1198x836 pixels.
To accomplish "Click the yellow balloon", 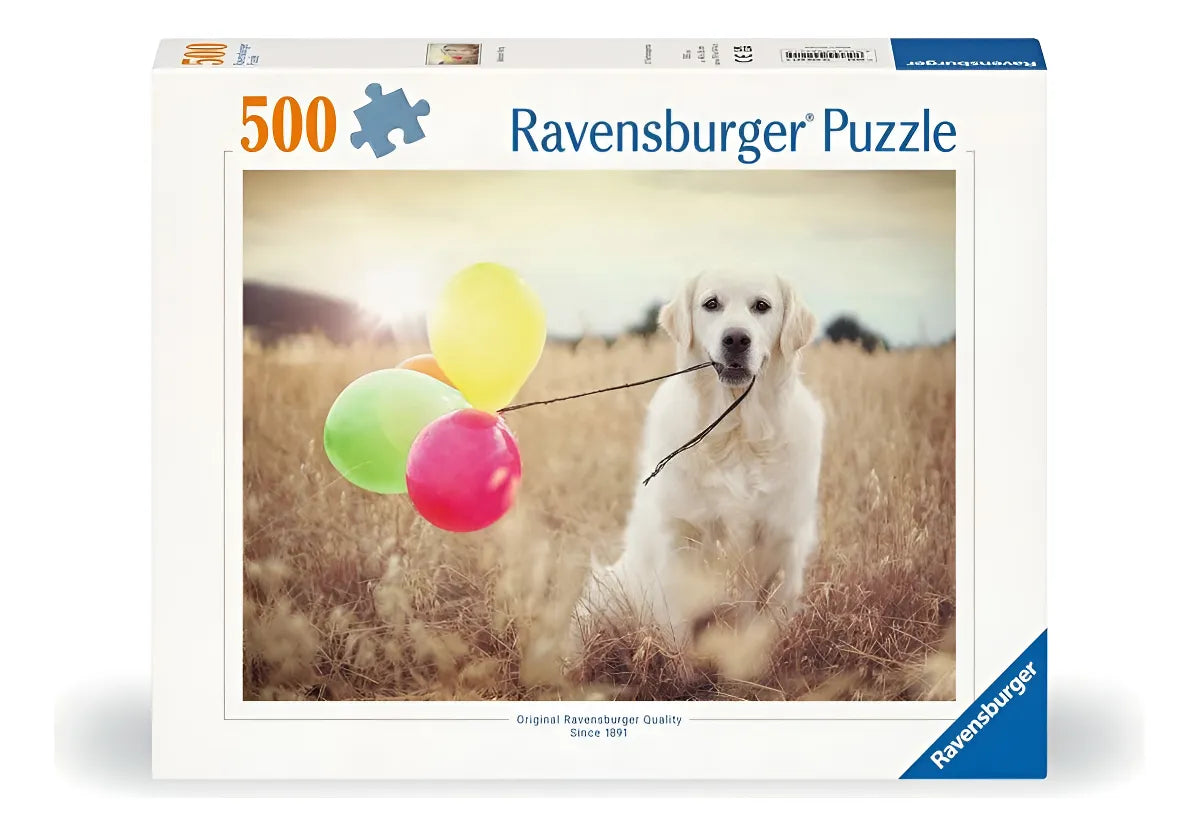I will 488,331.
